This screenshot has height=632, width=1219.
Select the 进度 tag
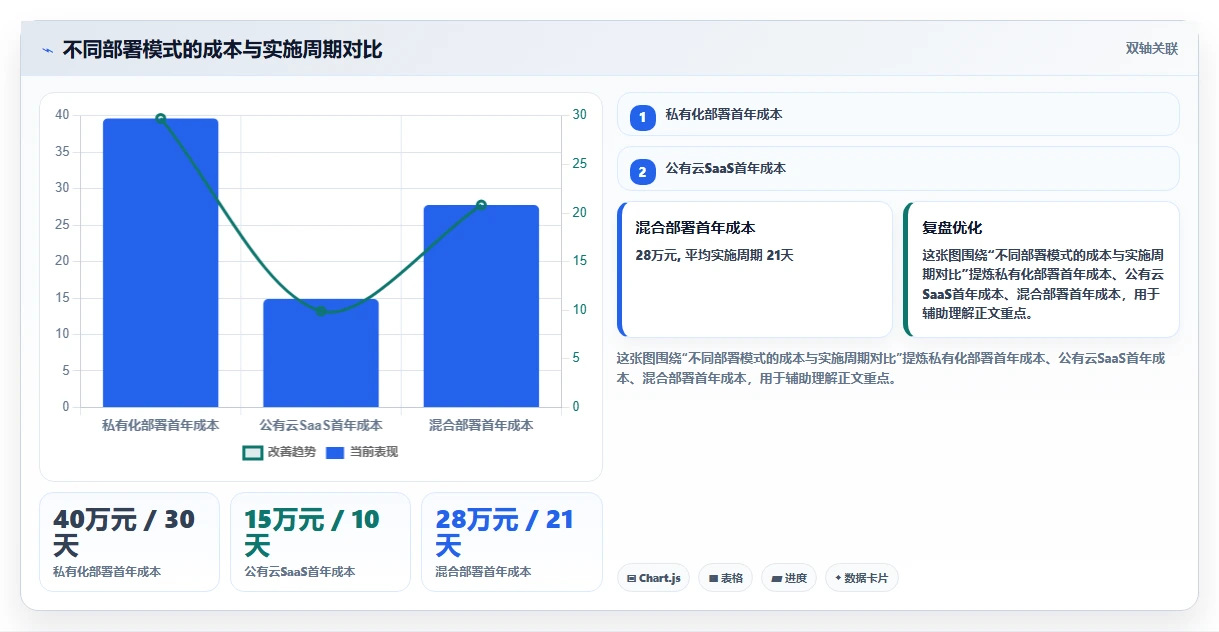coord(789,578)
